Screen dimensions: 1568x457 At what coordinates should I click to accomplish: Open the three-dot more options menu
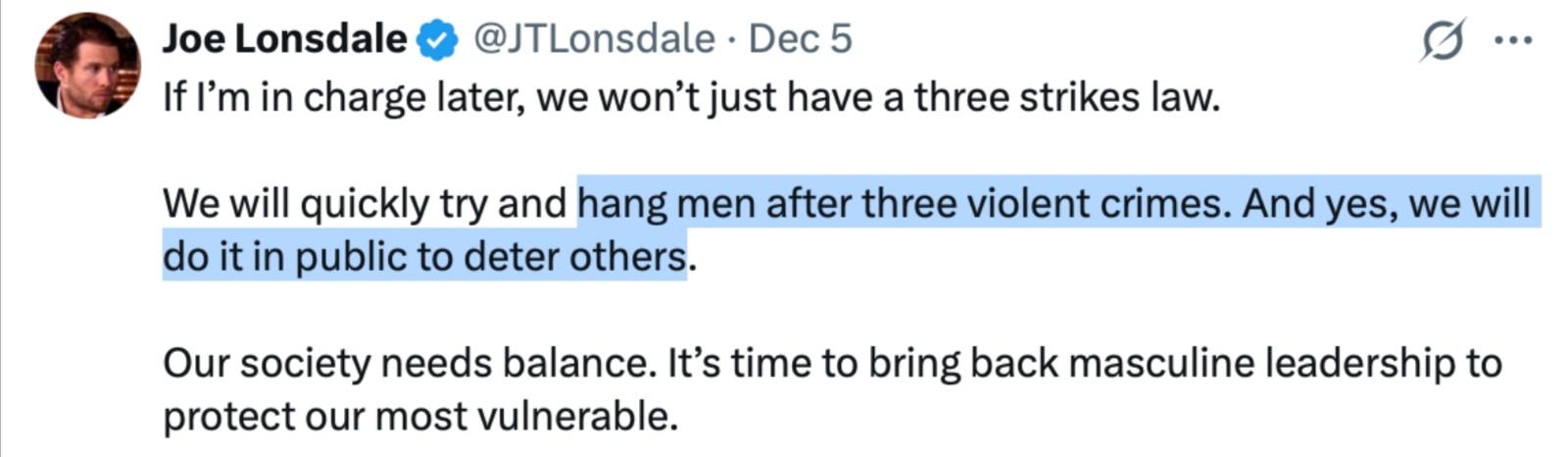click(1512, 40)
